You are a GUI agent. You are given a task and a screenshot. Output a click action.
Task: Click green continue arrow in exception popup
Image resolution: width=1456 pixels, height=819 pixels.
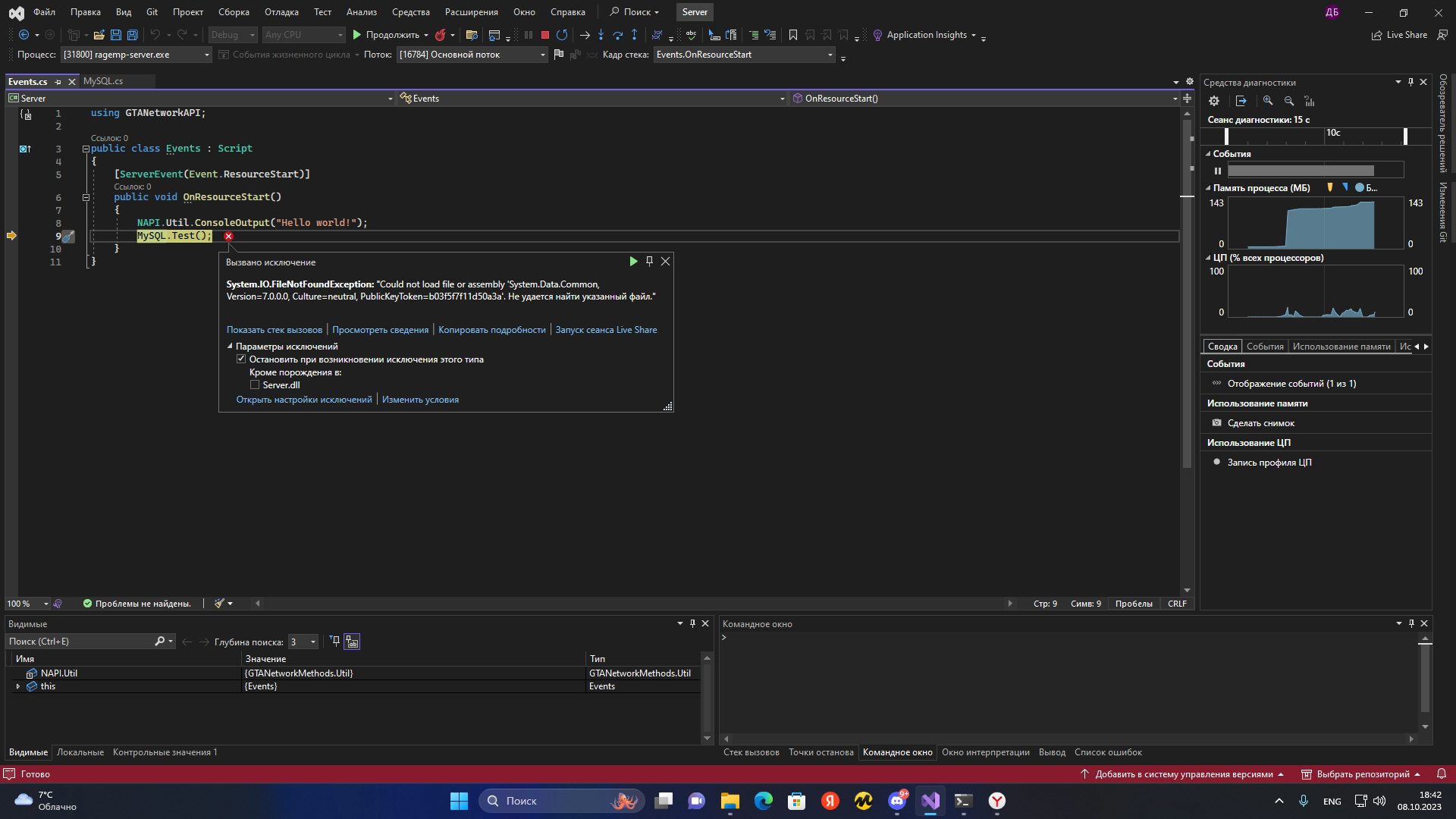pos(633,261)
